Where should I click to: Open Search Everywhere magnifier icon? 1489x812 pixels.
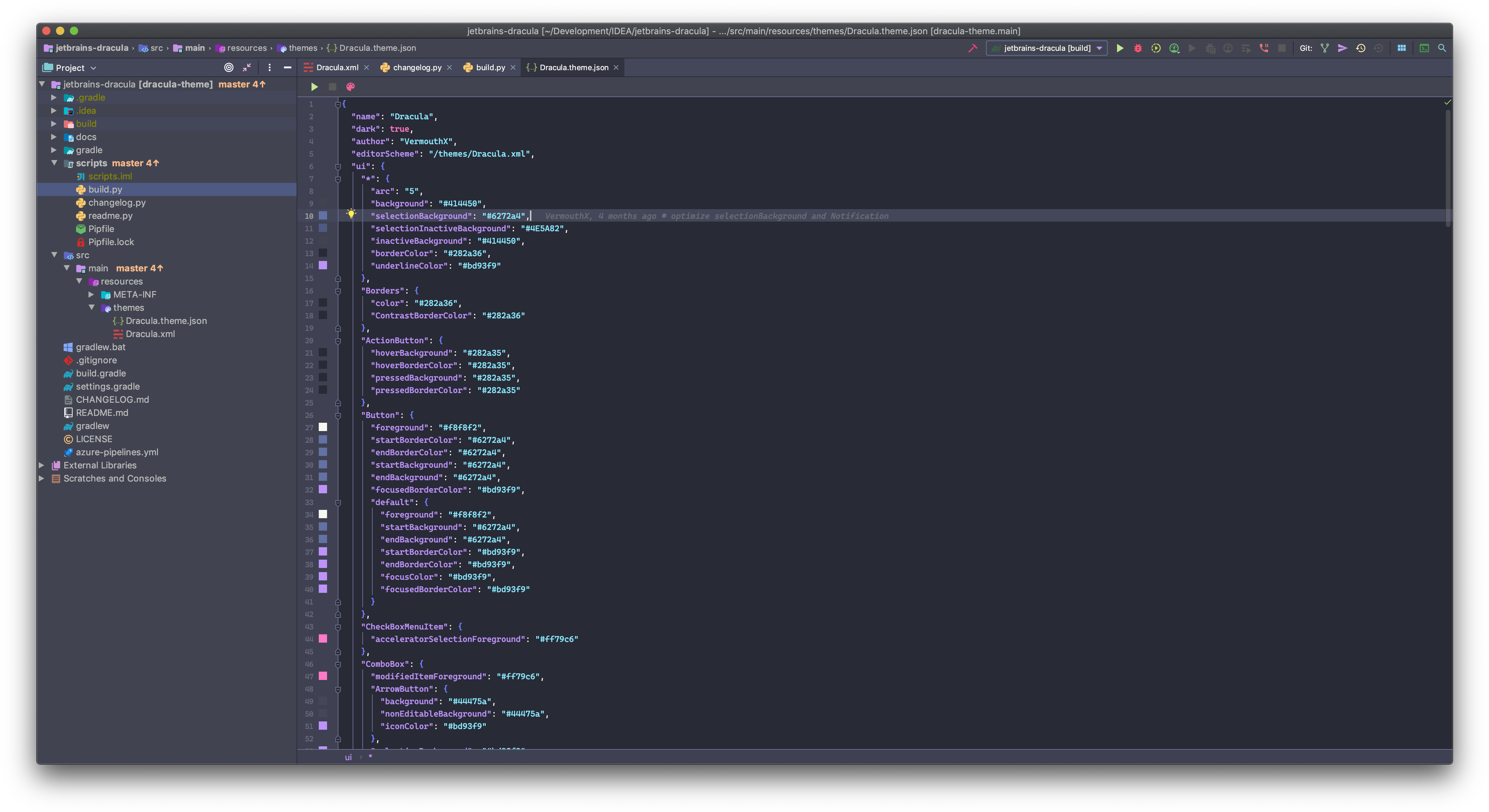[x=1442, y=48]
